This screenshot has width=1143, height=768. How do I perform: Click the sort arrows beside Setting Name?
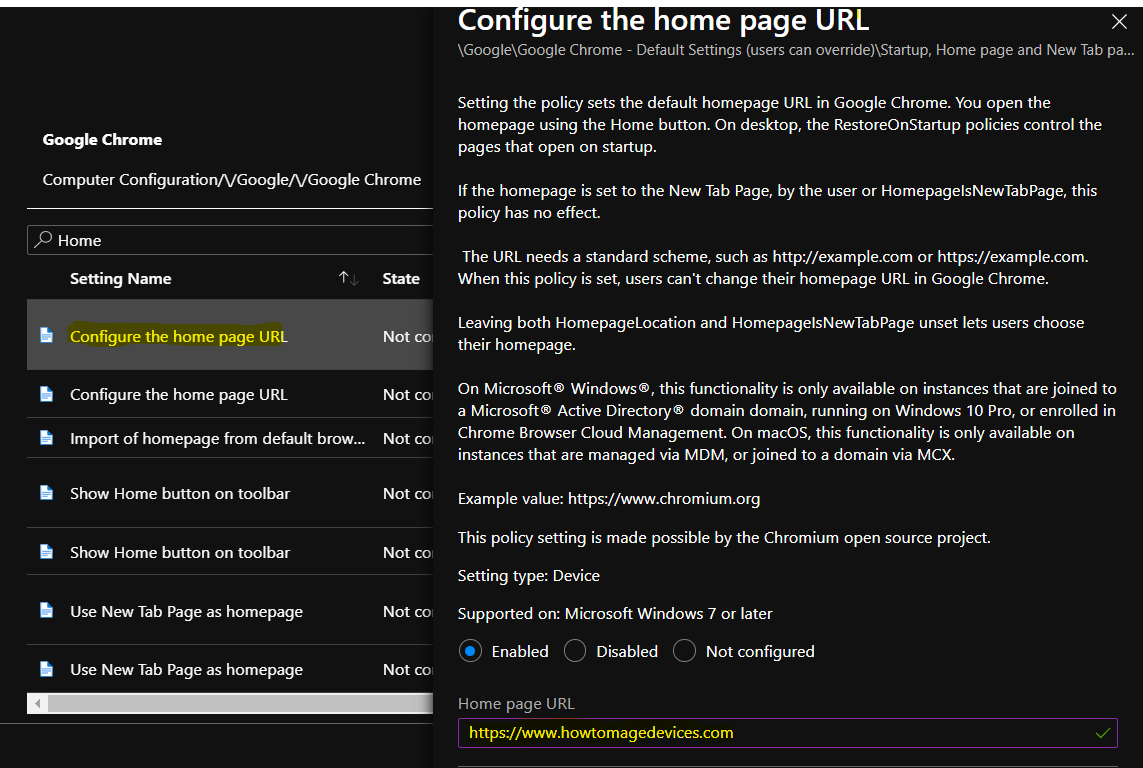pyautogui.click(x=348, y=278)
